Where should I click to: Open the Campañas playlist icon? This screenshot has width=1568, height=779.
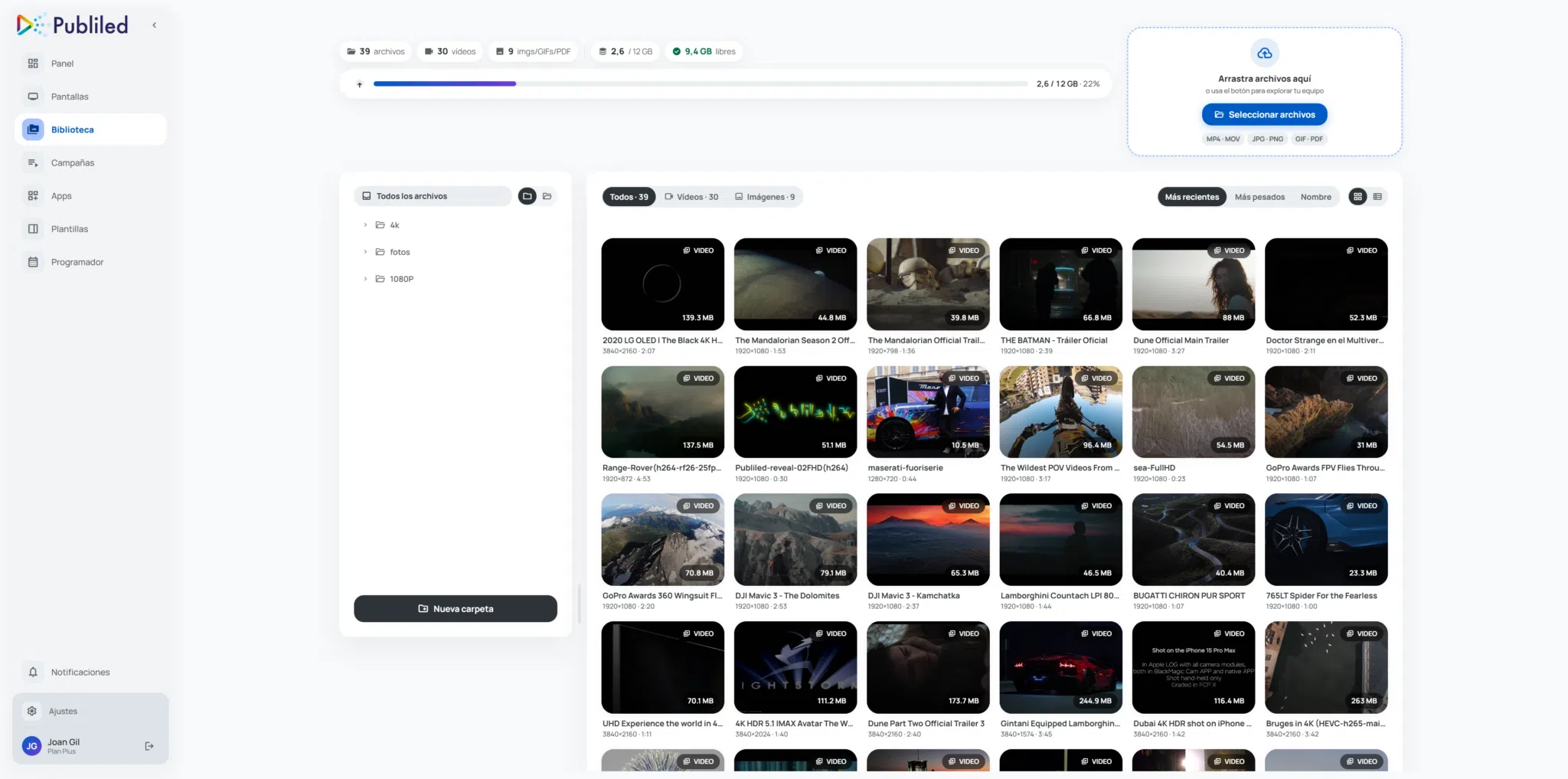pos(33,162)
